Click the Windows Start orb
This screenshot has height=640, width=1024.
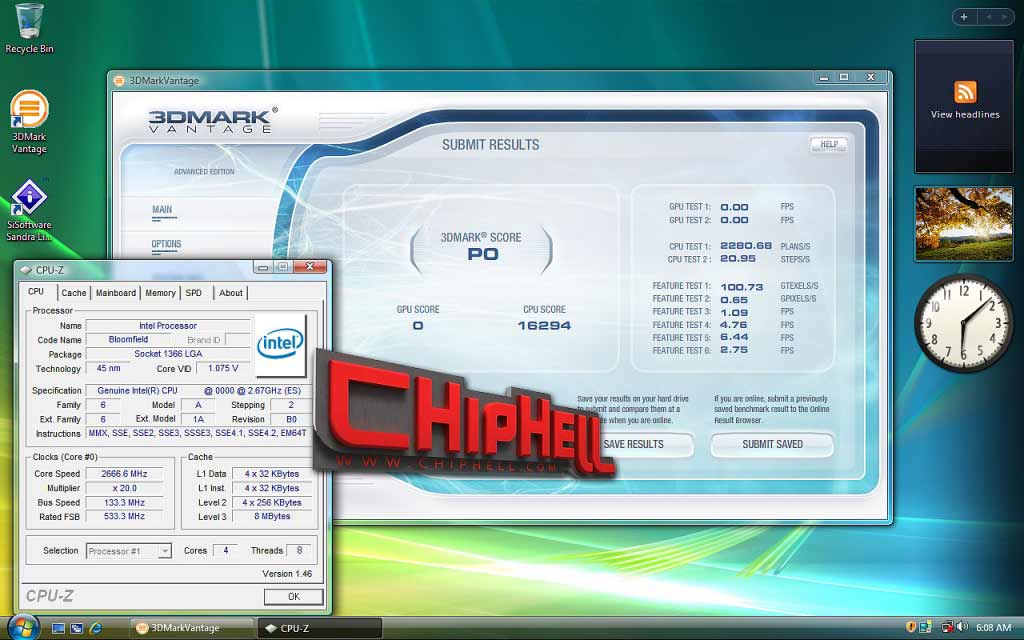click(x=22, y=628)
